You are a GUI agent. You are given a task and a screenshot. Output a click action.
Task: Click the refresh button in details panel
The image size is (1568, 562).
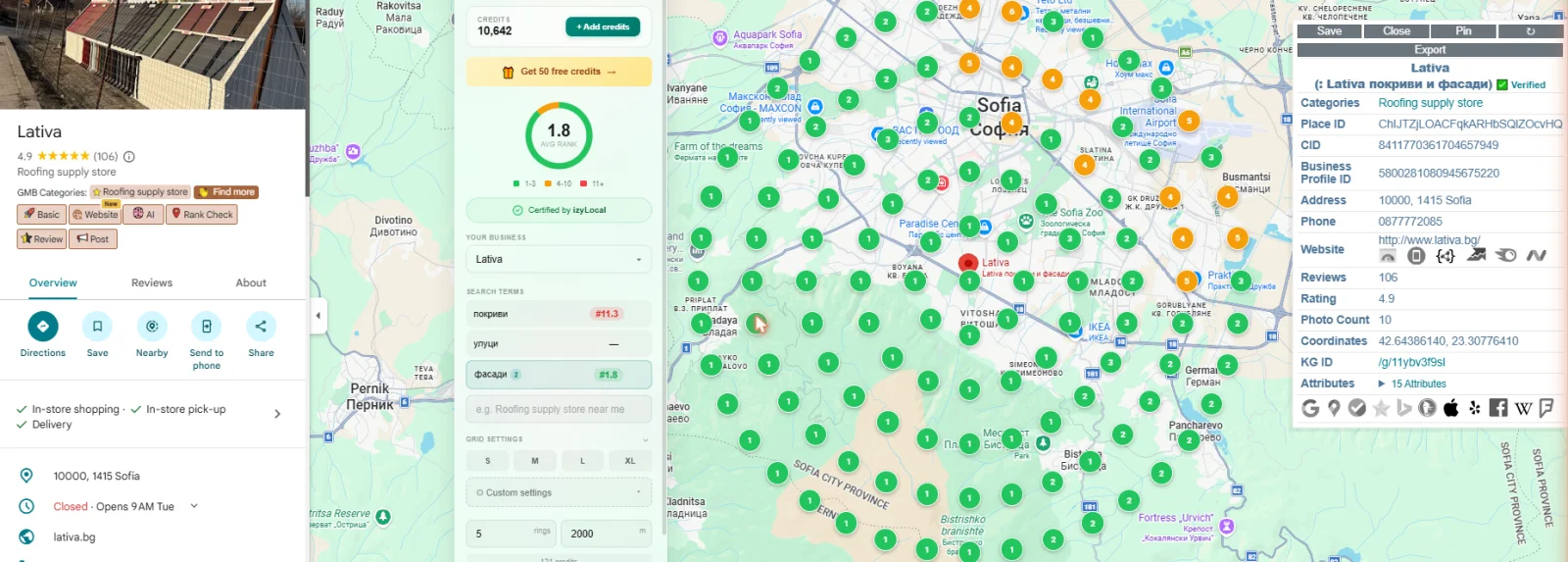[1531, 31]
